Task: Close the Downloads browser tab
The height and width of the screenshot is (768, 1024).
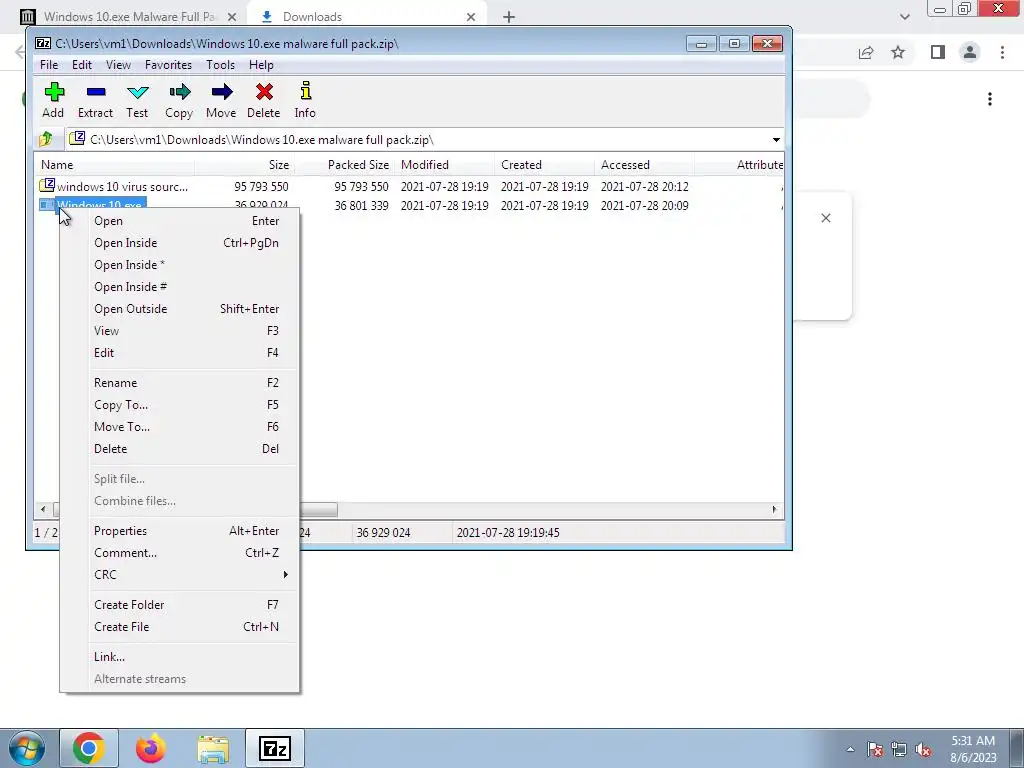Action: (471, 17)
